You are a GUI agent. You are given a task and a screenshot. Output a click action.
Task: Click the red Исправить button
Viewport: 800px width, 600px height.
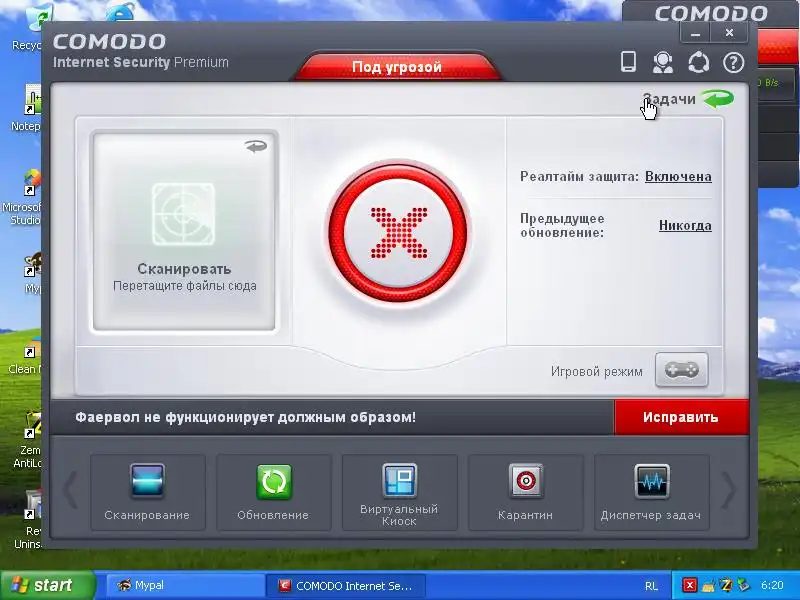[x=681, y=417]
